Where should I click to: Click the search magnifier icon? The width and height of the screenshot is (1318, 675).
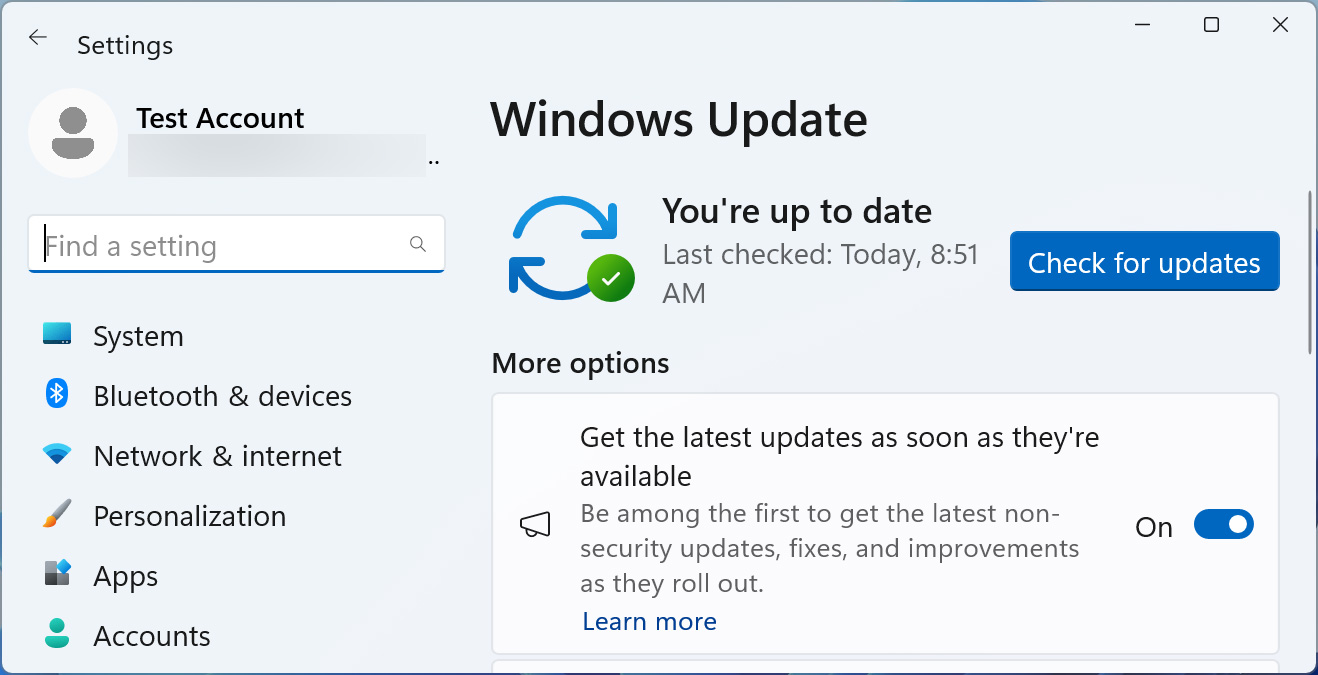[x=418, y=244]
